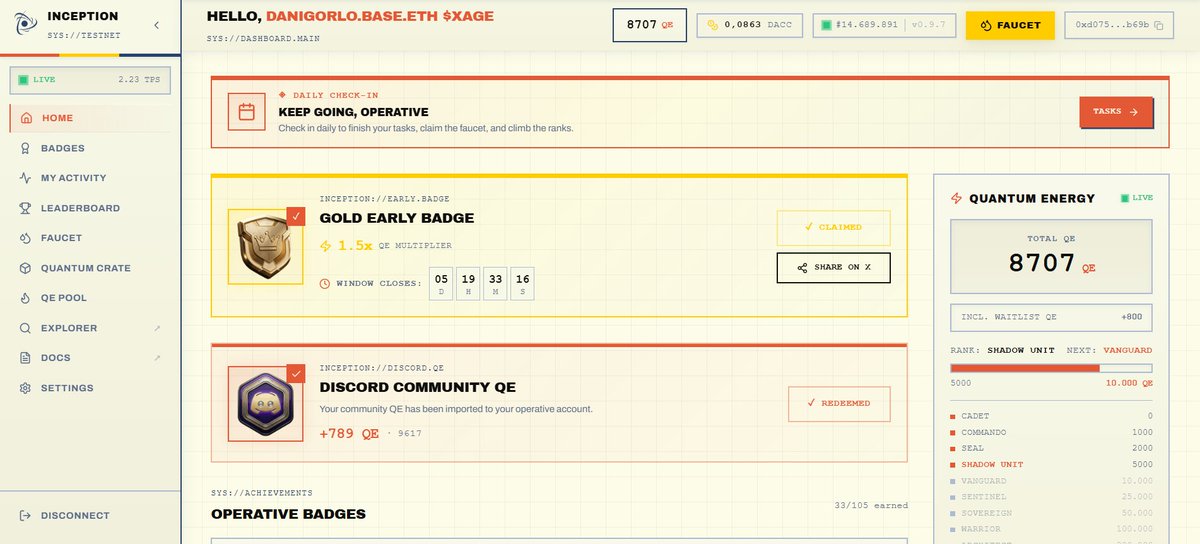Image resolution: width=1200 pixels, height=544 pixels.
Task: Click the Badges ribbon icon
Action: (x=26, y=148)
